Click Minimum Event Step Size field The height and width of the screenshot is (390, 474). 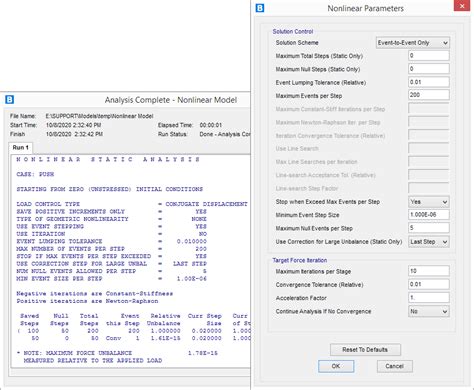tap(429, 215)
